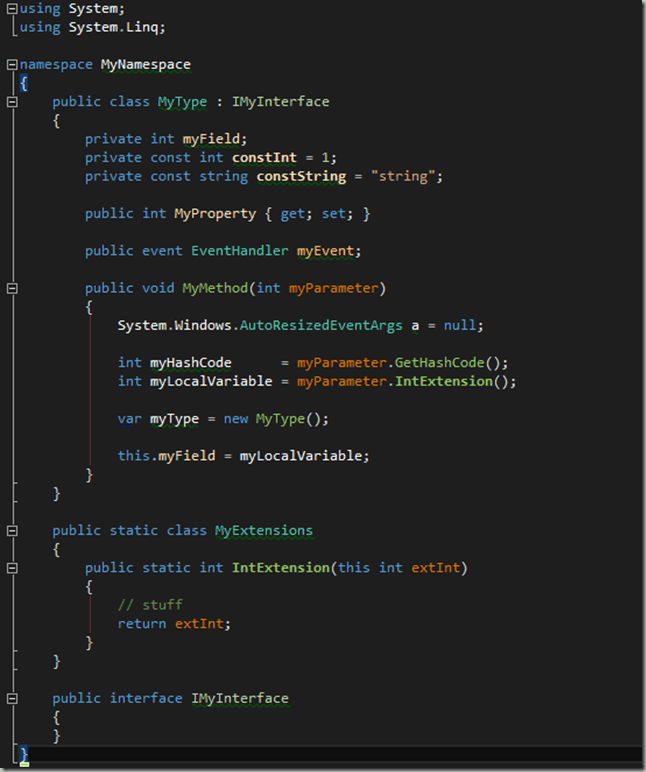Click the 'var' keyword
Screen dimensions: 646x772
coord(129,419)
